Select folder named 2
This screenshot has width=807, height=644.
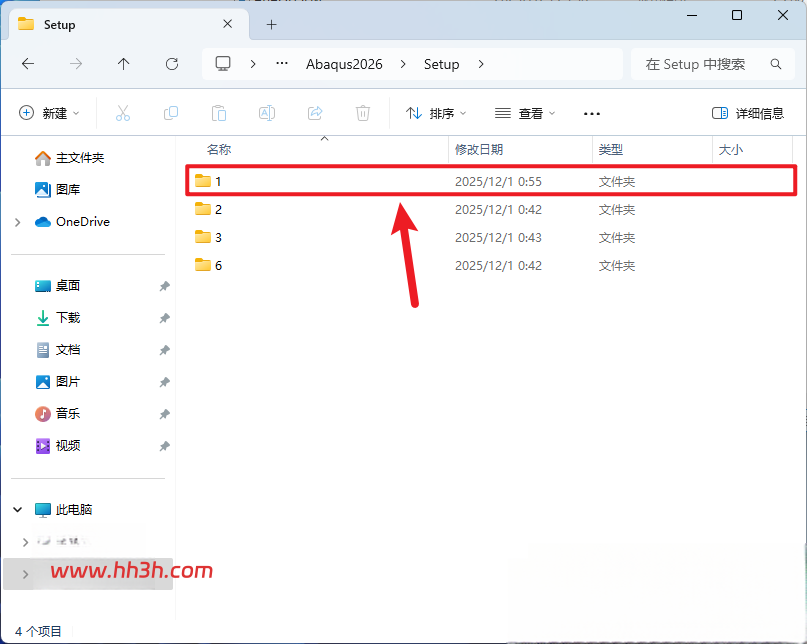(491, 209)
